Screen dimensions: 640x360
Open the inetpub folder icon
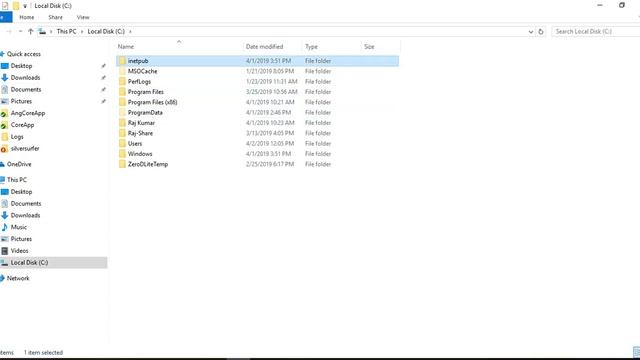point(122,61)
